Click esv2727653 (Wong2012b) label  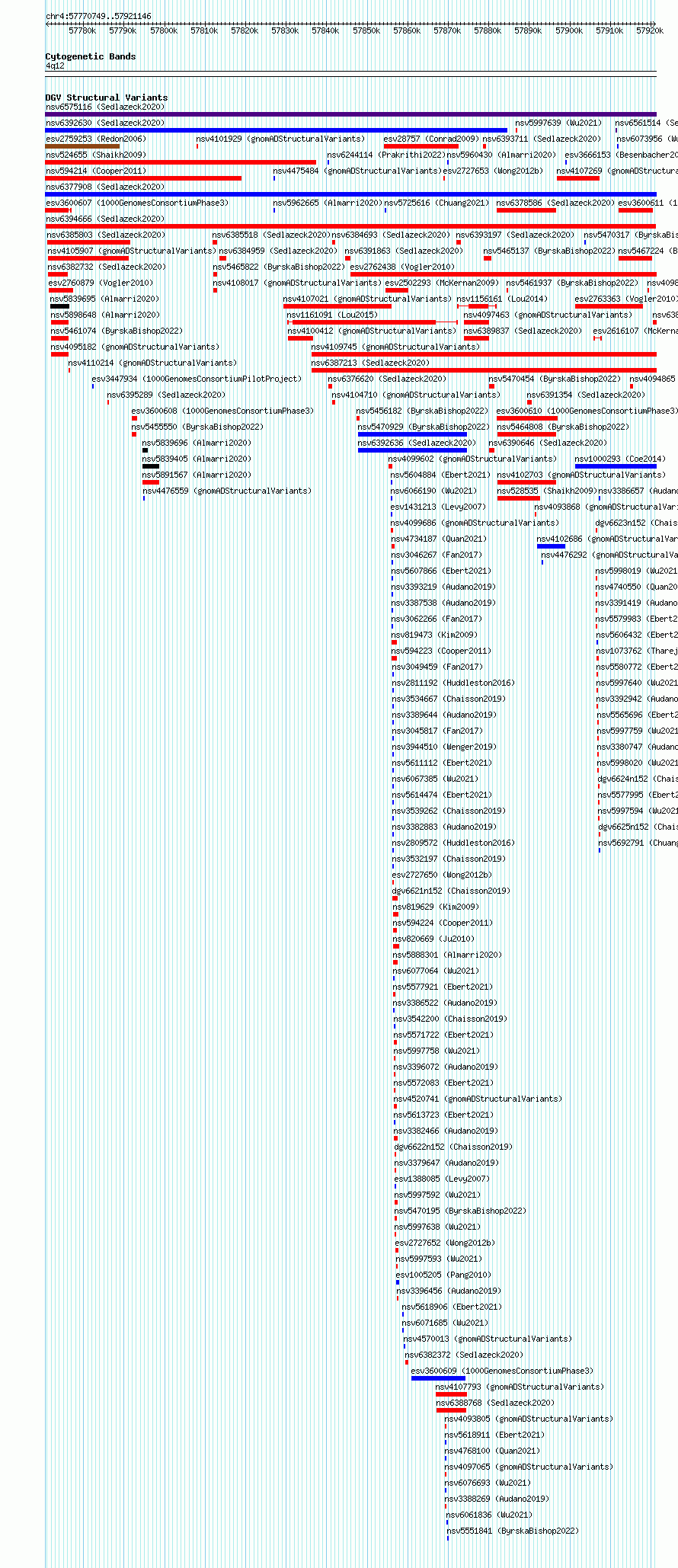[x=493, y=171]
